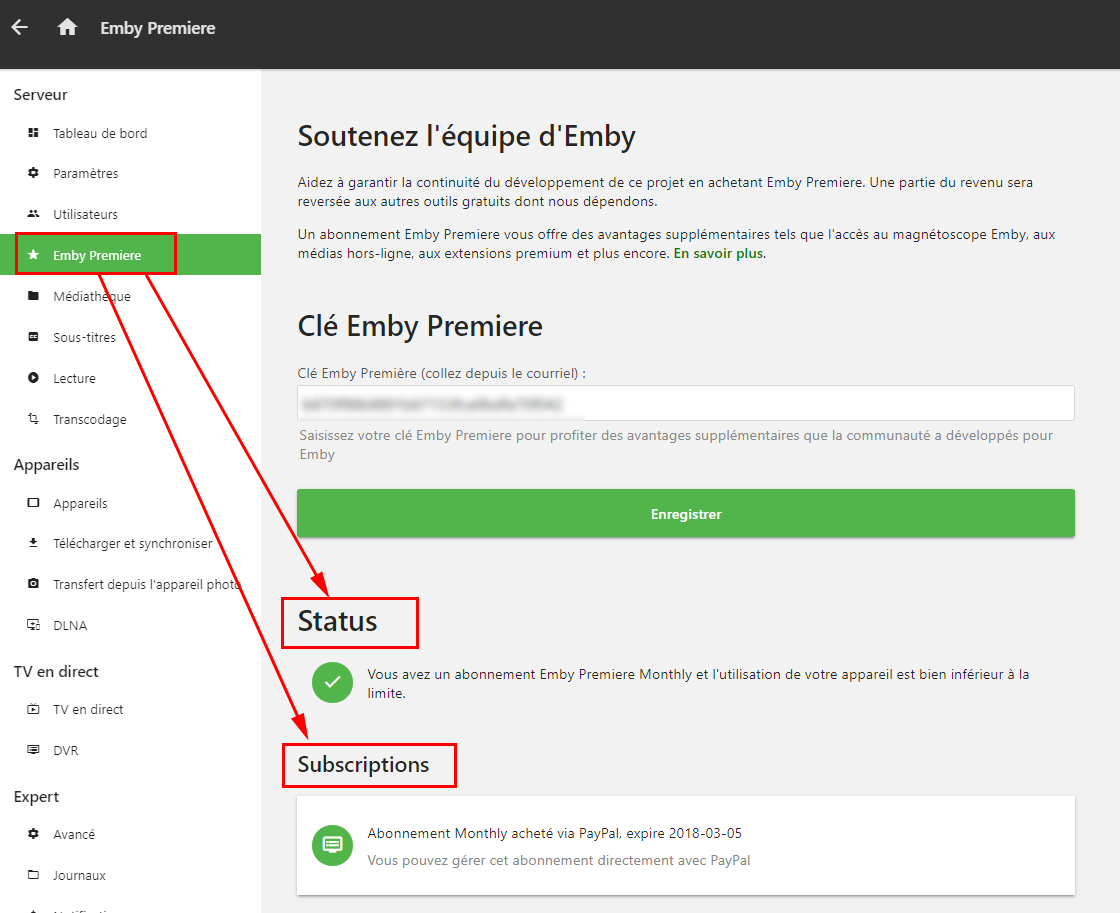
Task: Click the Soutenez l'équipe d'Emby heading
Action: [x=466, y=136]
